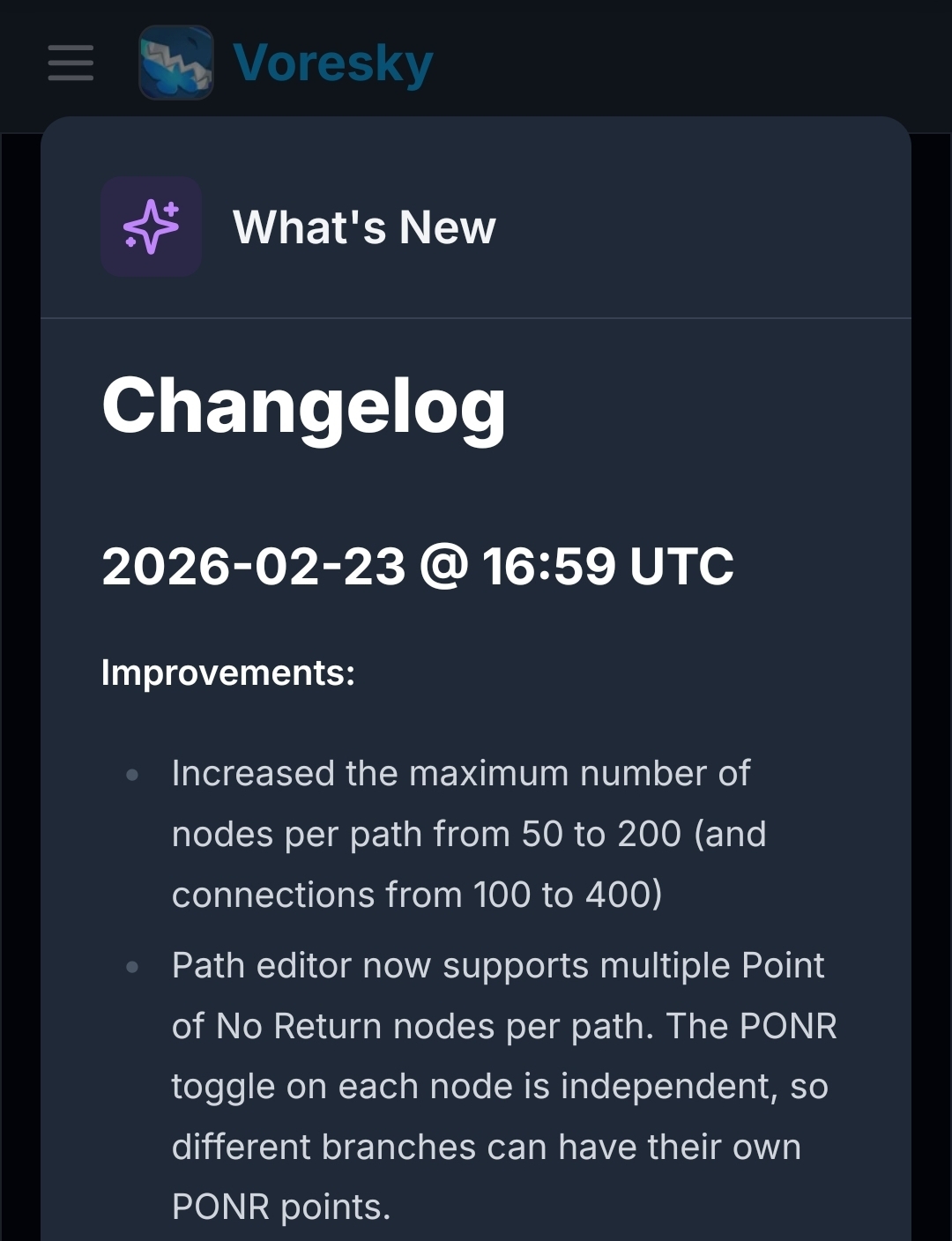Viewport: 952px width, 1241px height.
Task: Click the 2026-02-23 @ 16:59 UTC entry heading
Action: pos(417,566)
